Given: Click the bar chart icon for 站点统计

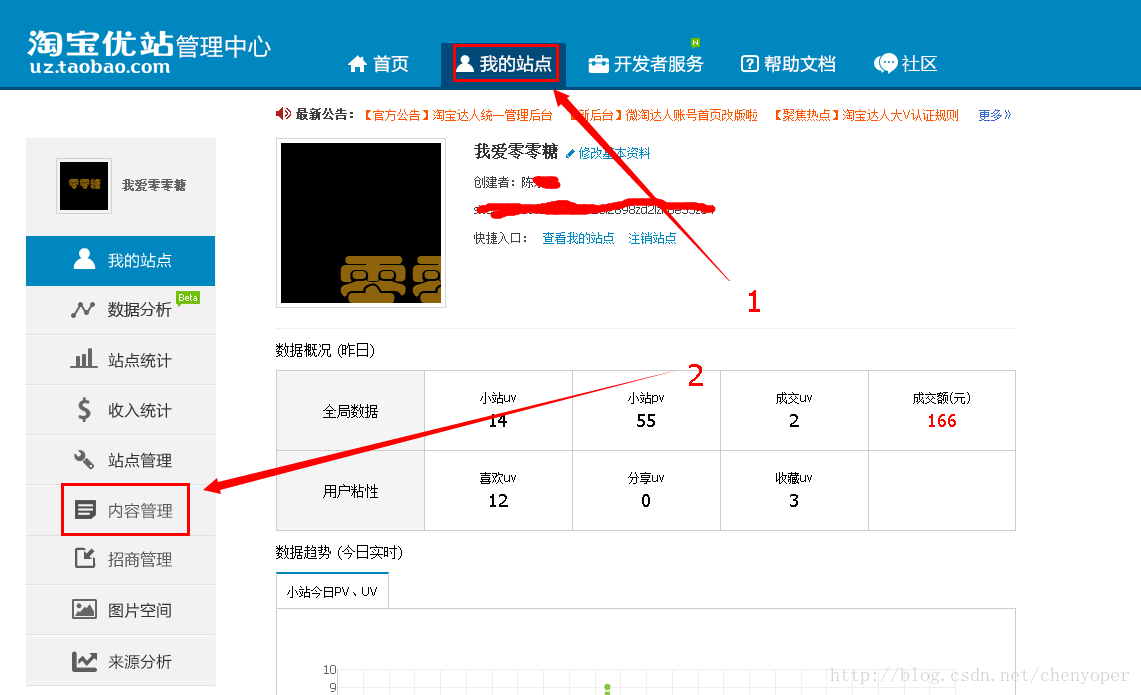Looking at the screenshot, I should [84, 359].
